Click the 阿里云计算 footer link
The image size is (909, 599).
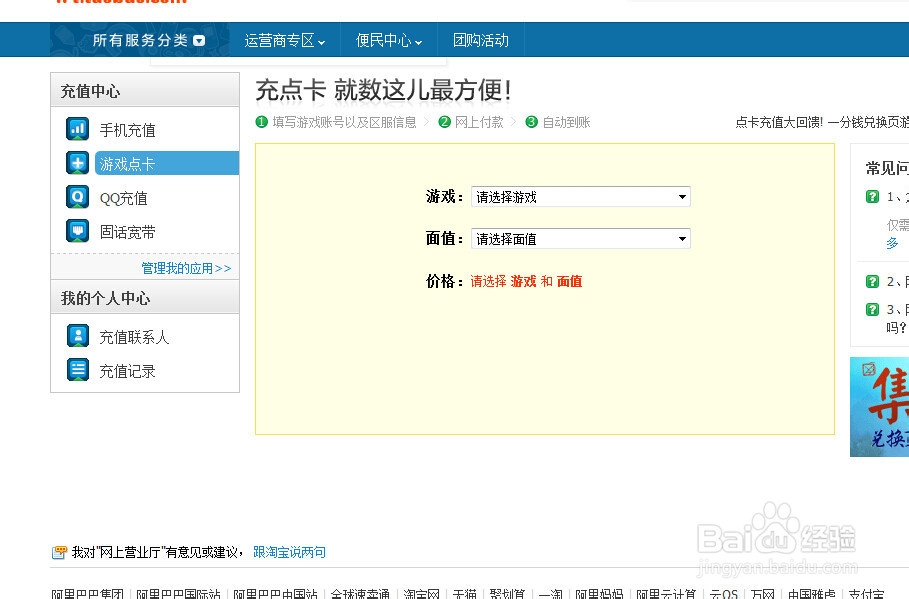tap(666, 594)
